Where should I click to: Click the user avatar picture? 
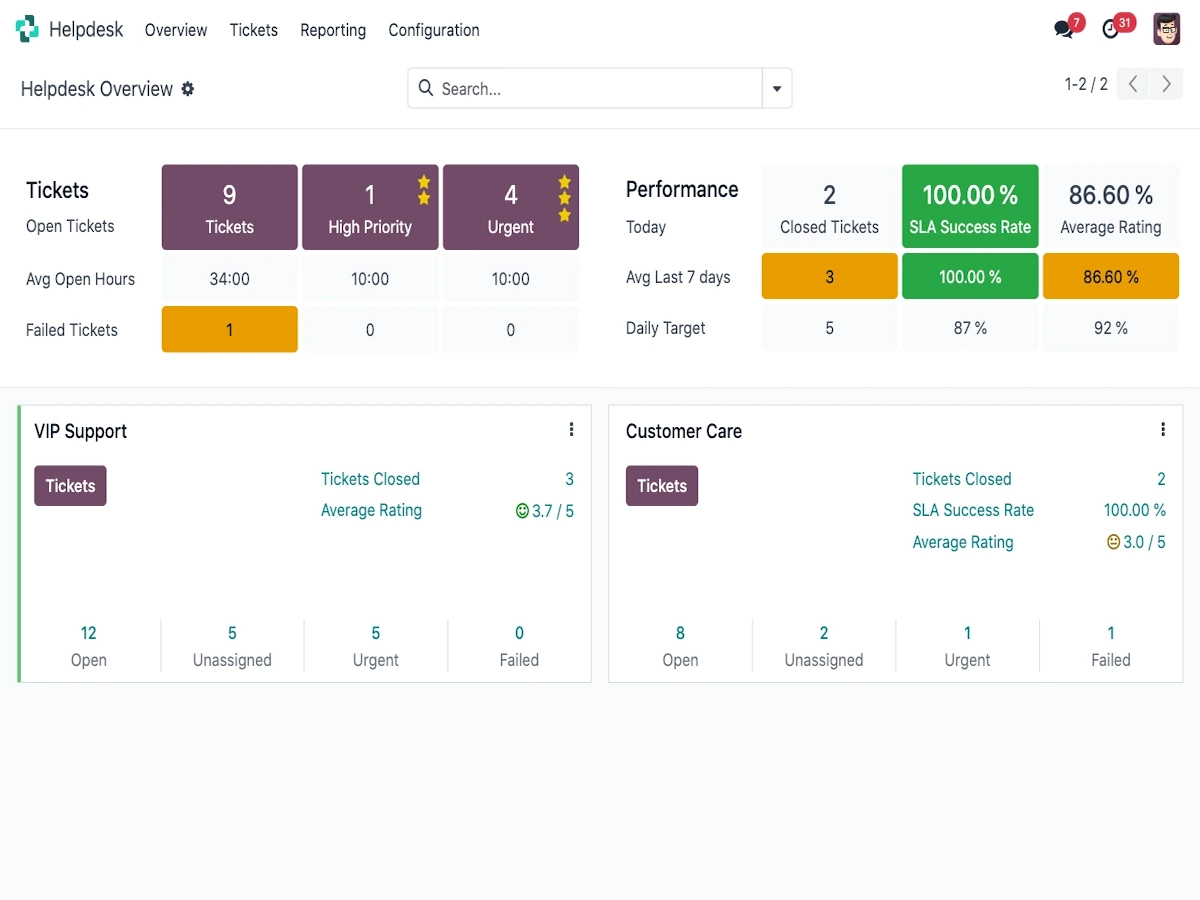click(x=1166, y=29)
